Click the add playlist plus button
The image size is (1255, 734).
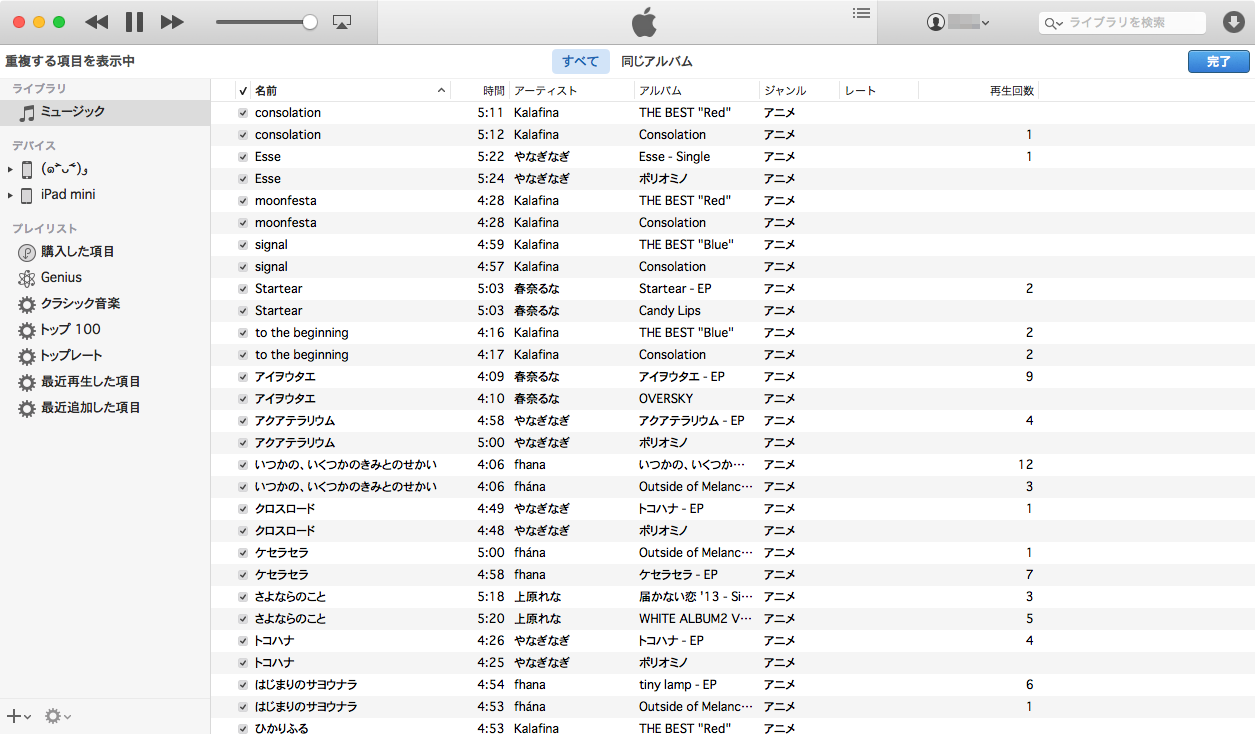tap(18, 716)
